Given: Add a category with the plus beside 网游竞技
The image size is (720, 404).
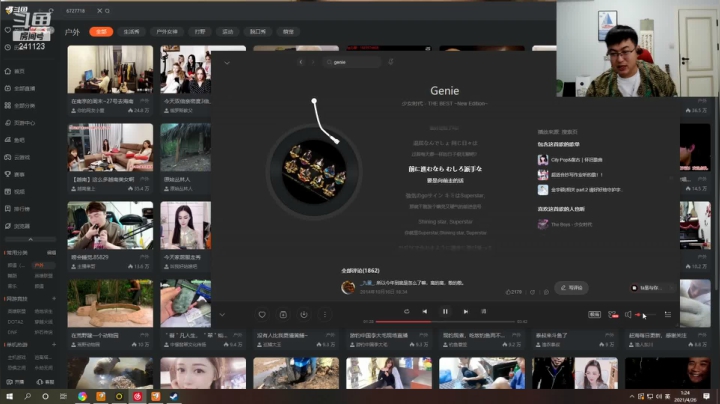Looking at the screenshot, I should 54,298.
